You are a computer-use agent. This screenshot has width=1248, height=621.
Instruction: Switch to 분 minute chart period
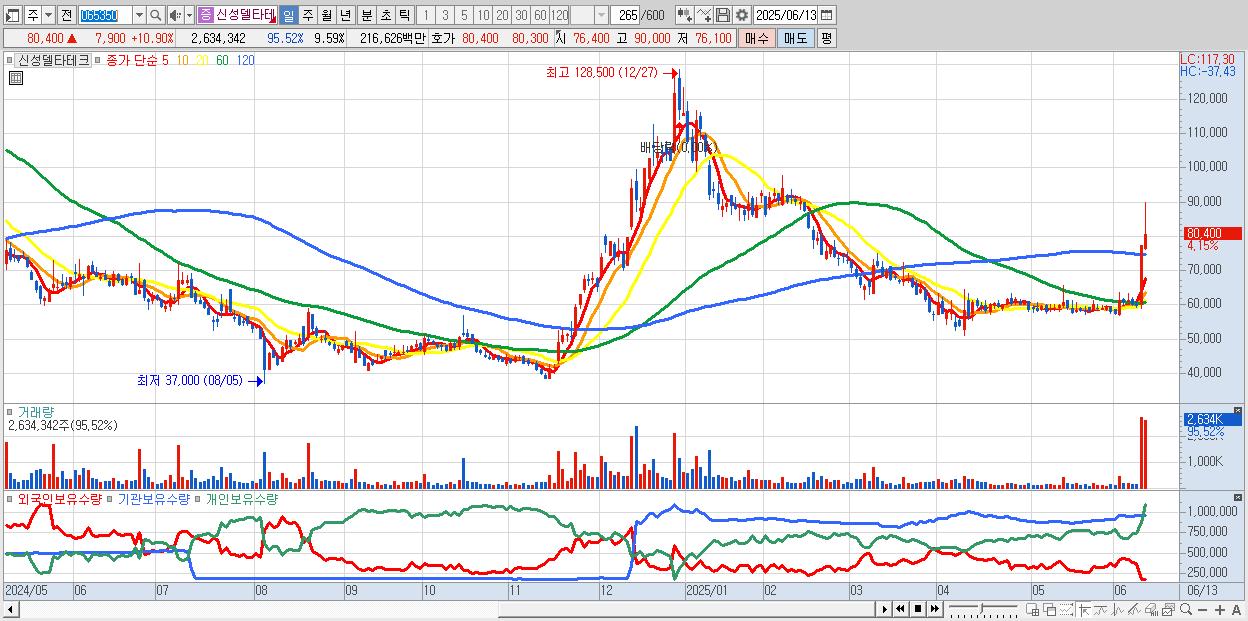click(366, 15)
